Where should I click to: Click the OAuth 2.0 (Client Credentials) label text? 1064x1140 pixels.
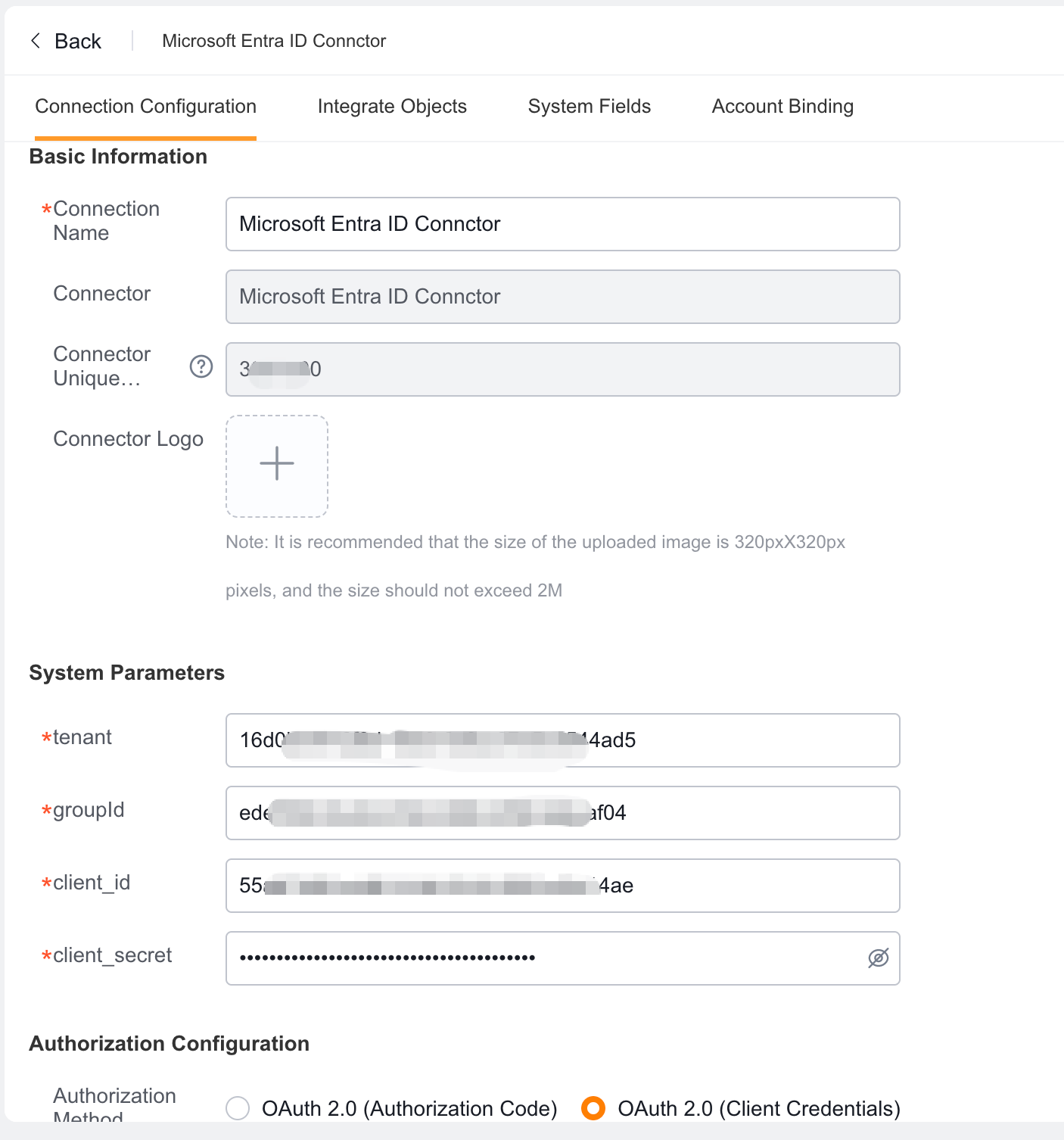point(759,1108)
